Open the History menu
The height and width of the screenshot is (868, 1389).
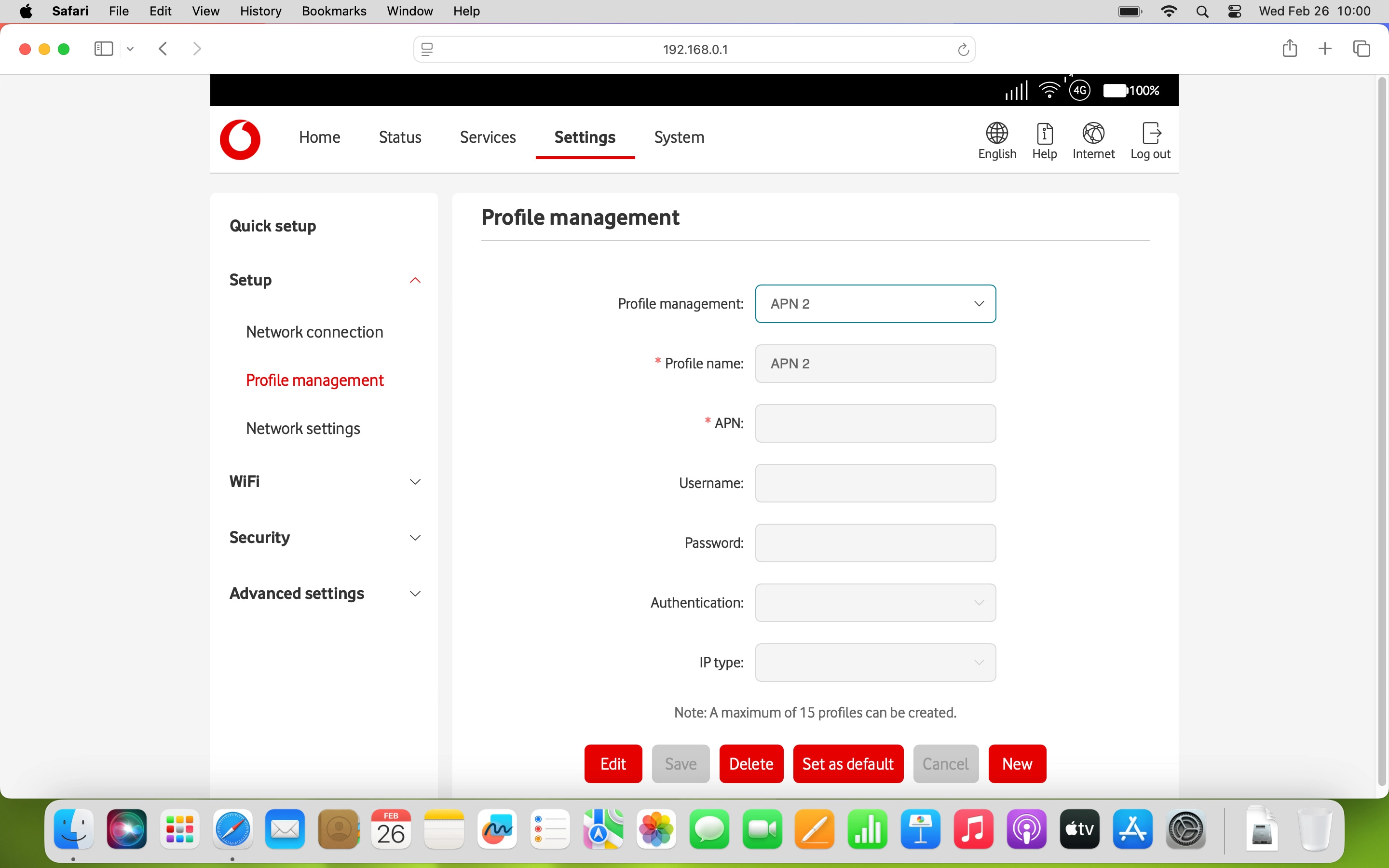tap(260, 11)
